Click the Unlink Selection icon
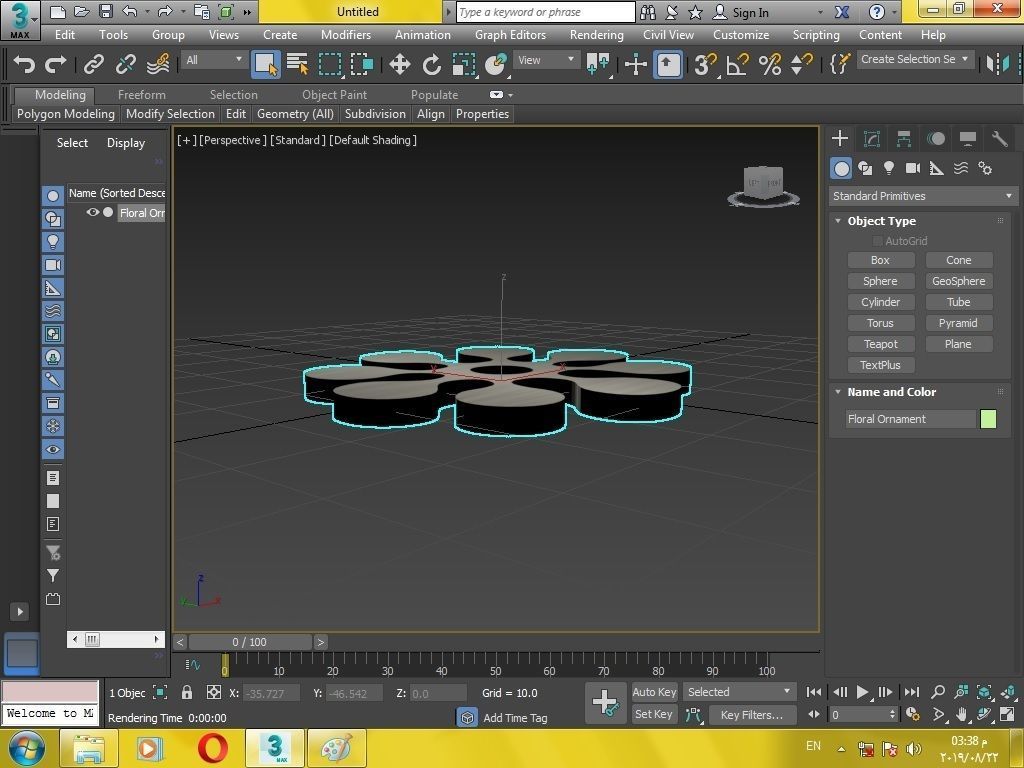The image size is (1024, 768). 125,64
